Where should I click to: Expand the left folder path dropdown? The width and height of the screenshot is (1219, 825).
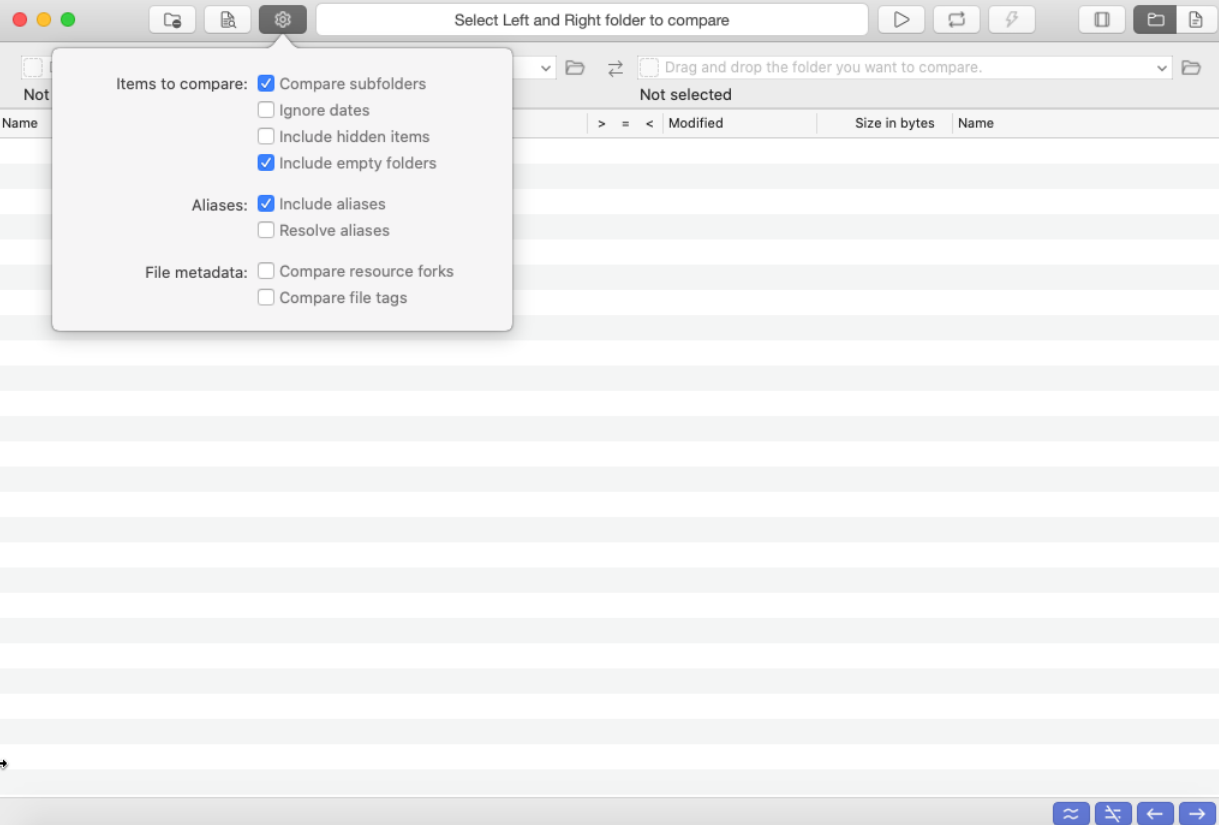click(546, 68)
